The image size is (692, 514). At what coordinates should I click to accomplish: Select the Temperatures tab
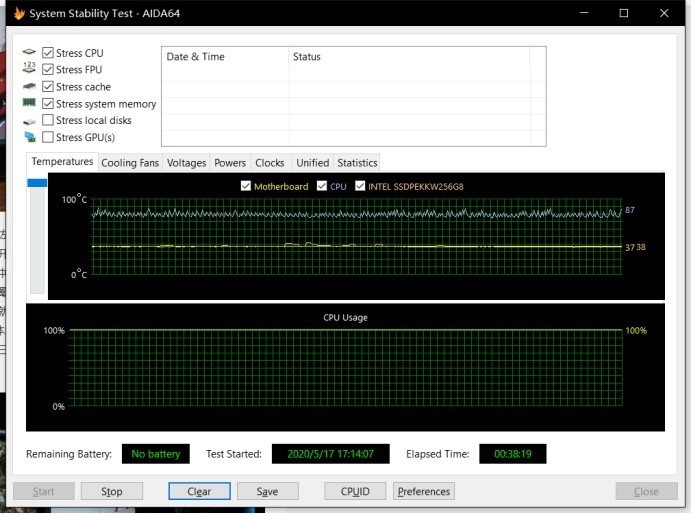[62, 162]
